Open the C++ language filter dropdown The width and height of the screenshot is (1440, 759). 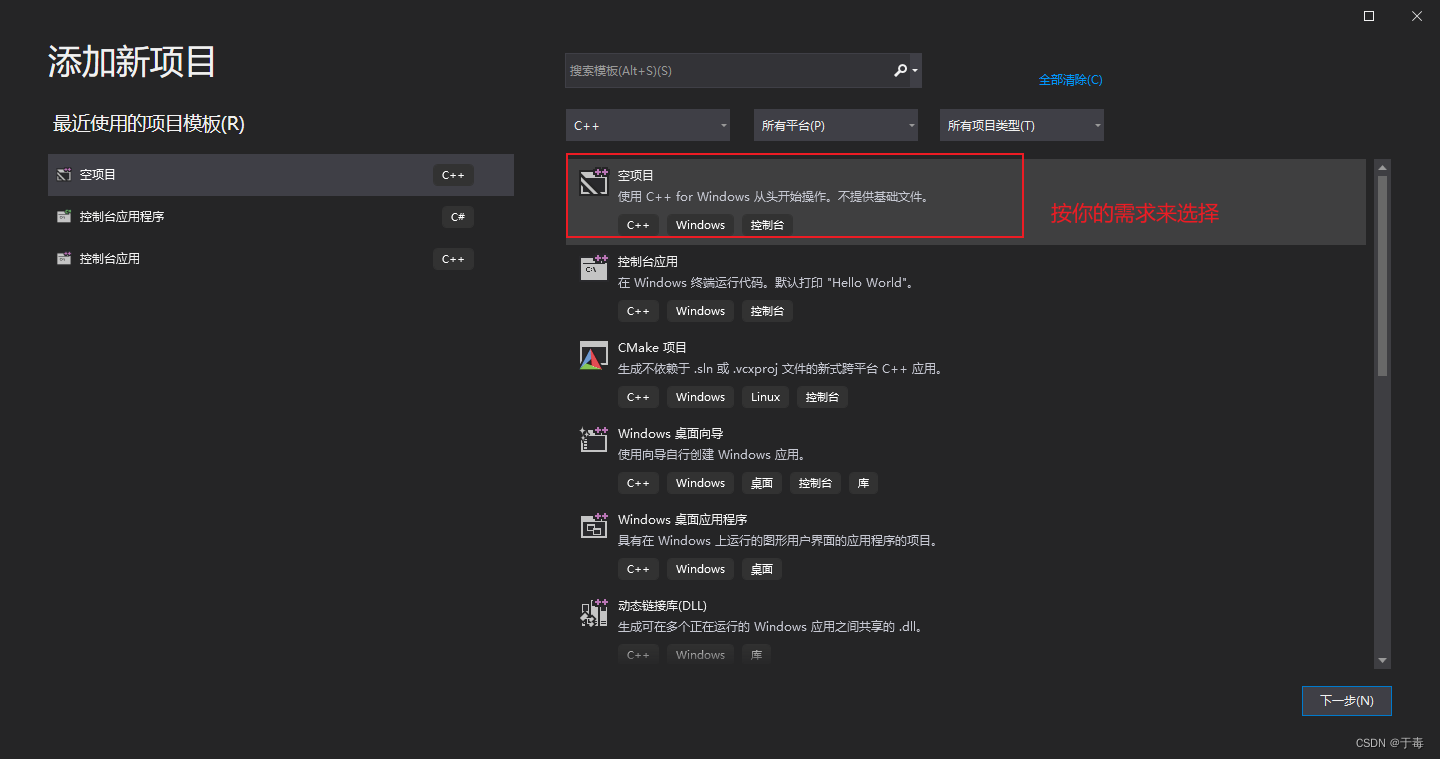[x=648, y=125]
